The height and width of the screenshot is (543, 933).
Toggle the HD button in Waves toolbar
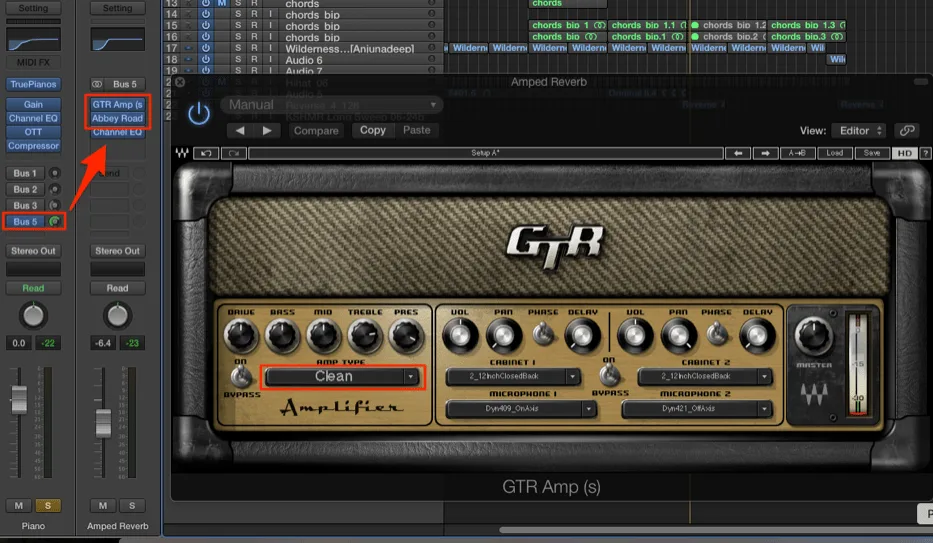[x=904, y=153]
